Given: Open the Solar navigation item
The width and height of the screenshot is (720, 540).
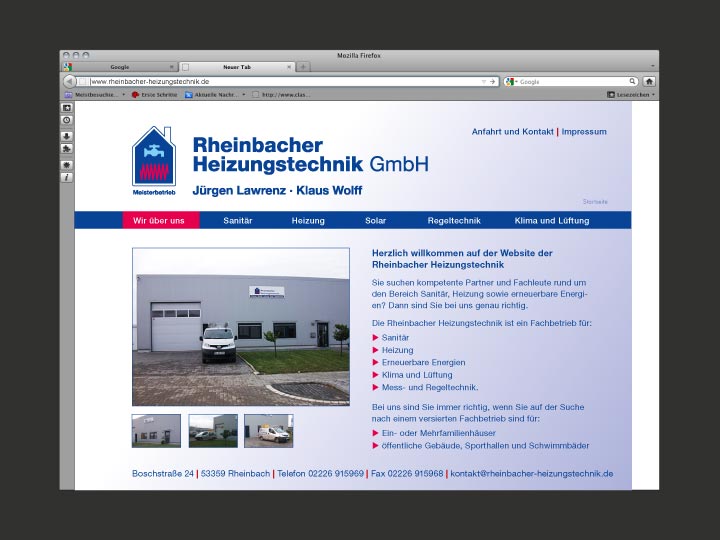Looking at the screenshot, I should (376, 220).
